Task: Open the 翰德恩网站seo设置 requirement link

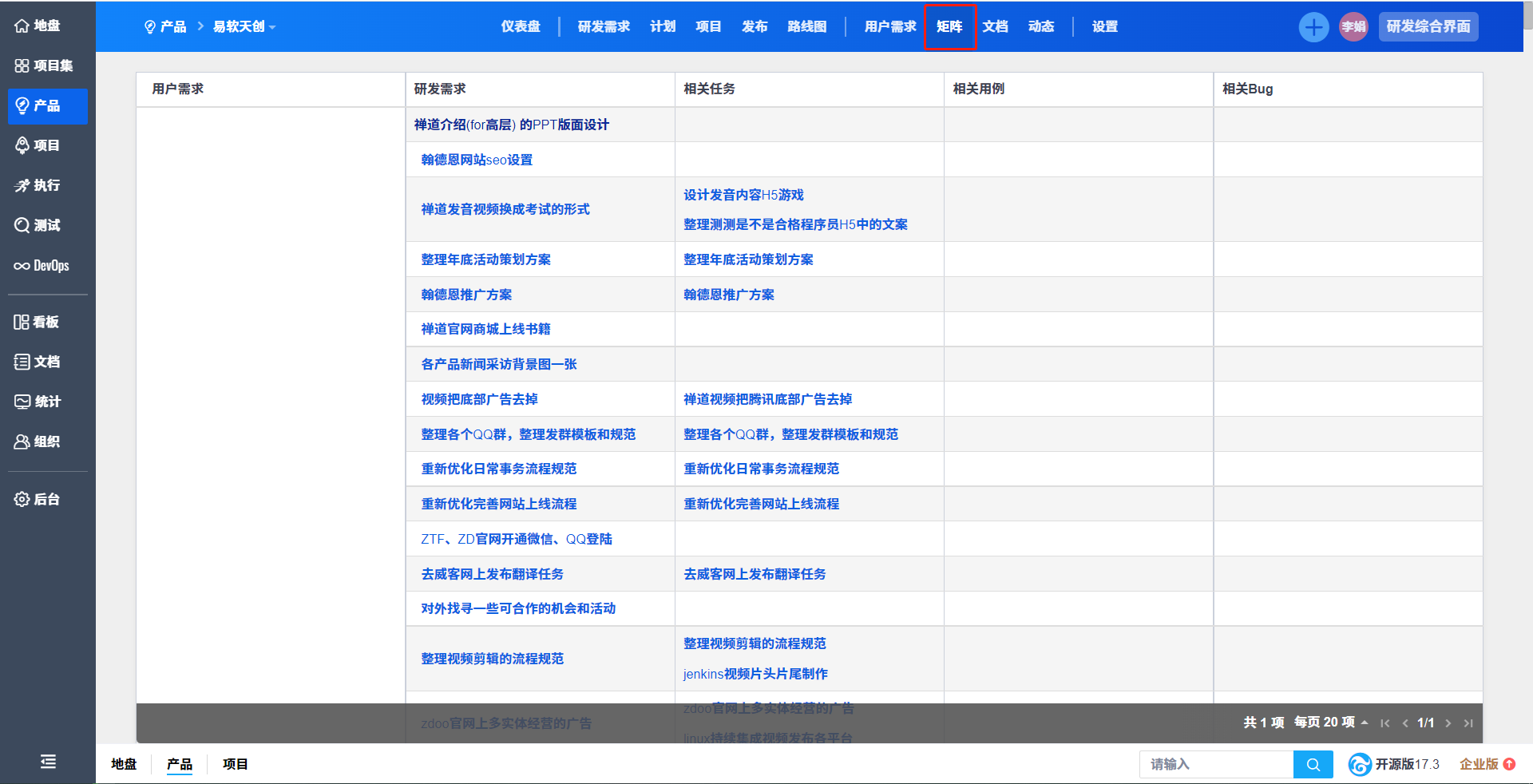Action: [x=477, y=160]
